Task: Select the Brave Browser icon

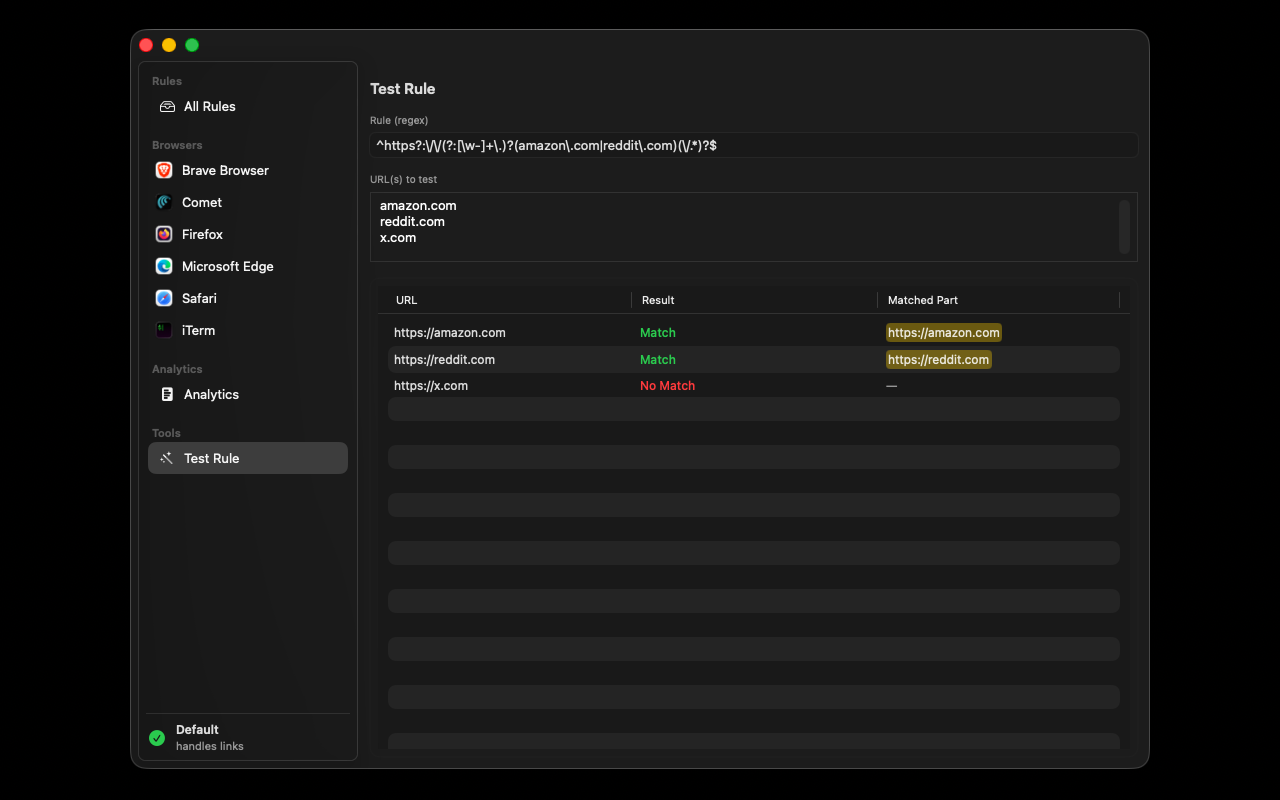Action: pos(164,171)
